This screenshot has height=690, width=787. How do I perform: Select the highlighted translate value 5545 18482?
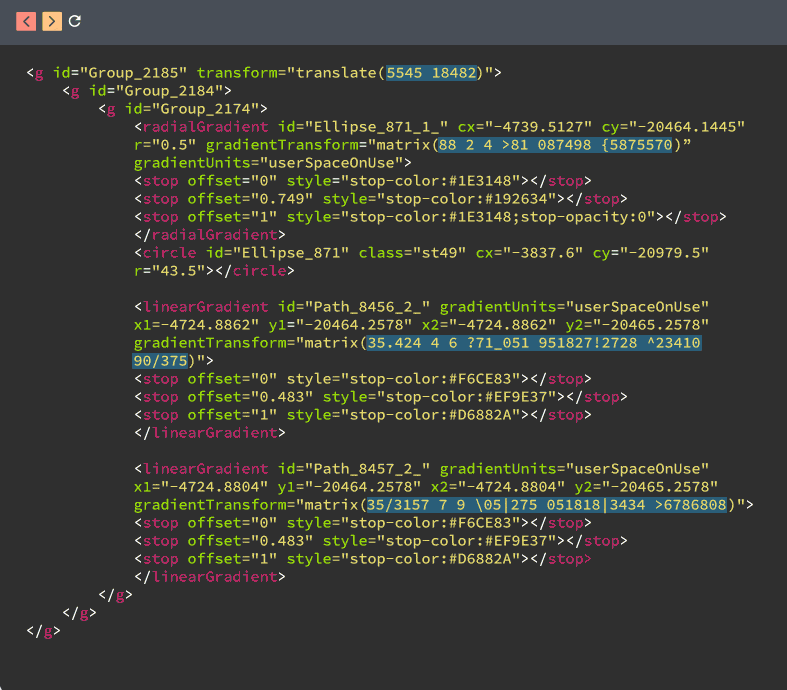433,73
